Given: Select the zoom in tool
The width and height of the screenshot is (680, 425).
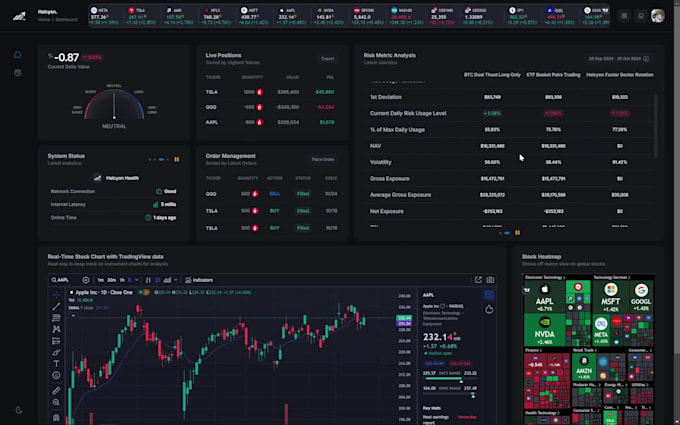Looking at the screenshot, I should (x=56, y=402).
